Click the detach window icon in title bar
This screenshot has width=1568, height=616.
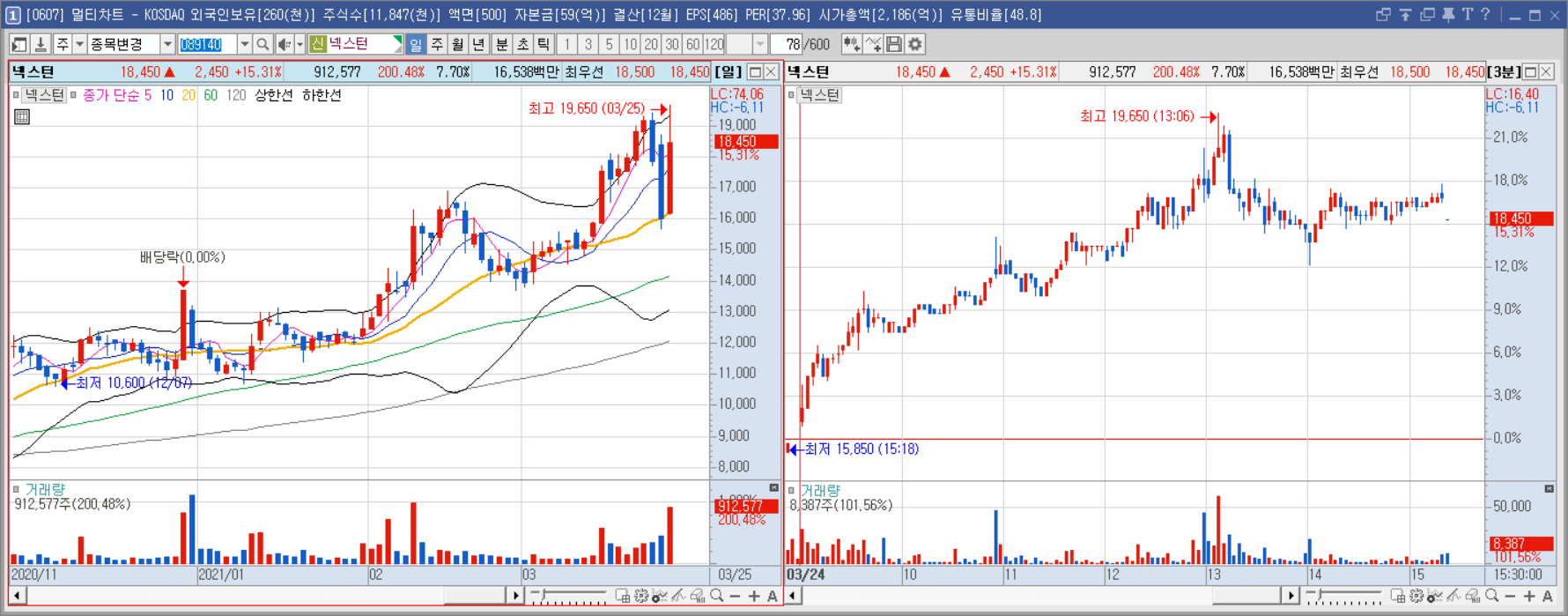pos(1383,14)
